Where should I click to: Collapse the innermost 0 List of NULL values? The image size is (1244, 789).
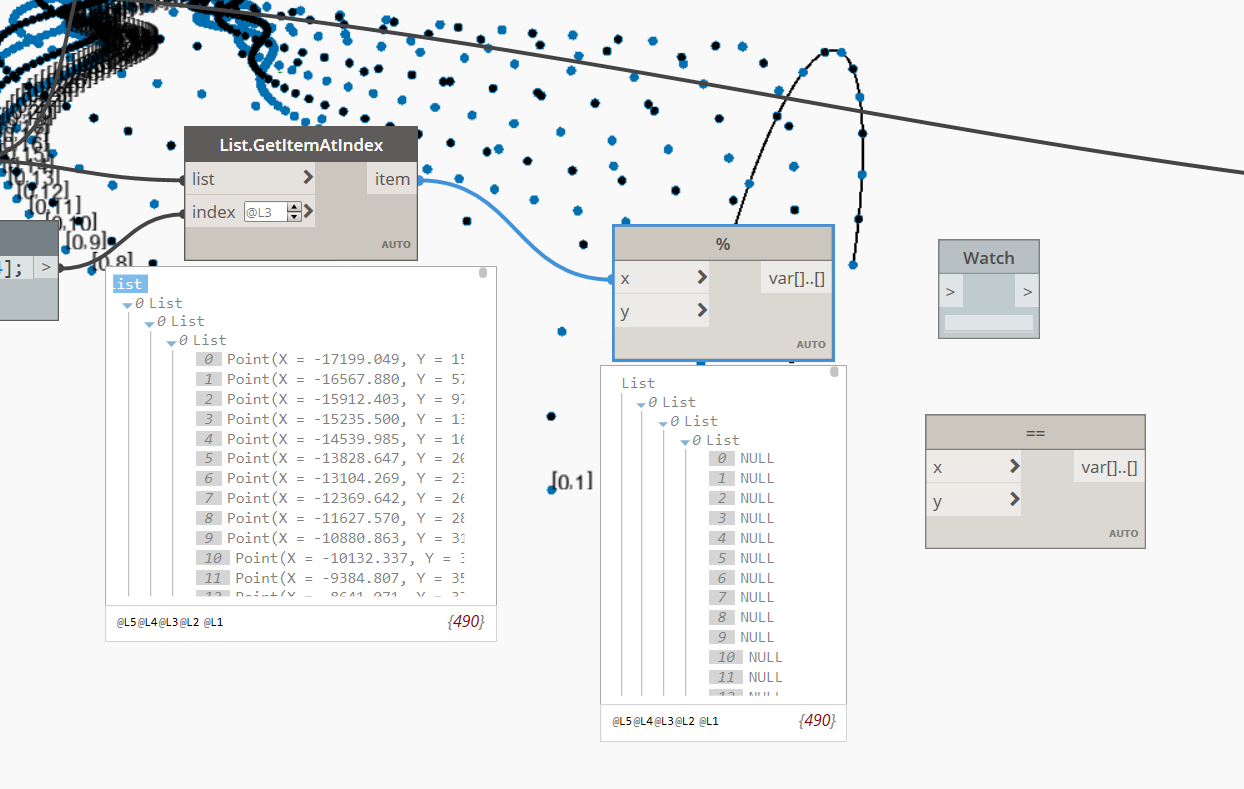pos(685,441)
